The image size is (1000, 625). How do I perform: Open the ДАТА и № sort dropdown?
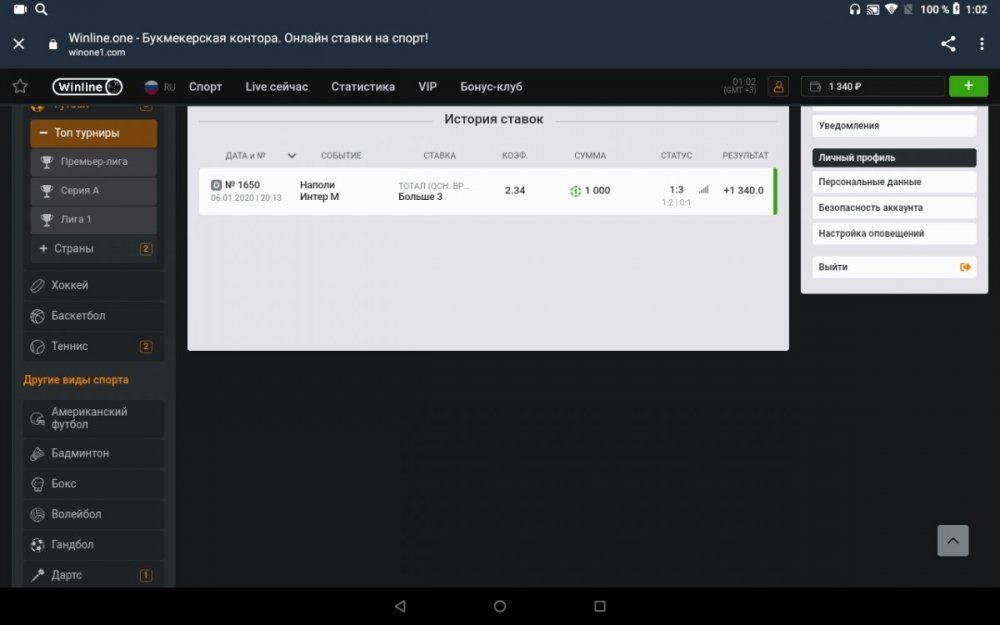292,156
